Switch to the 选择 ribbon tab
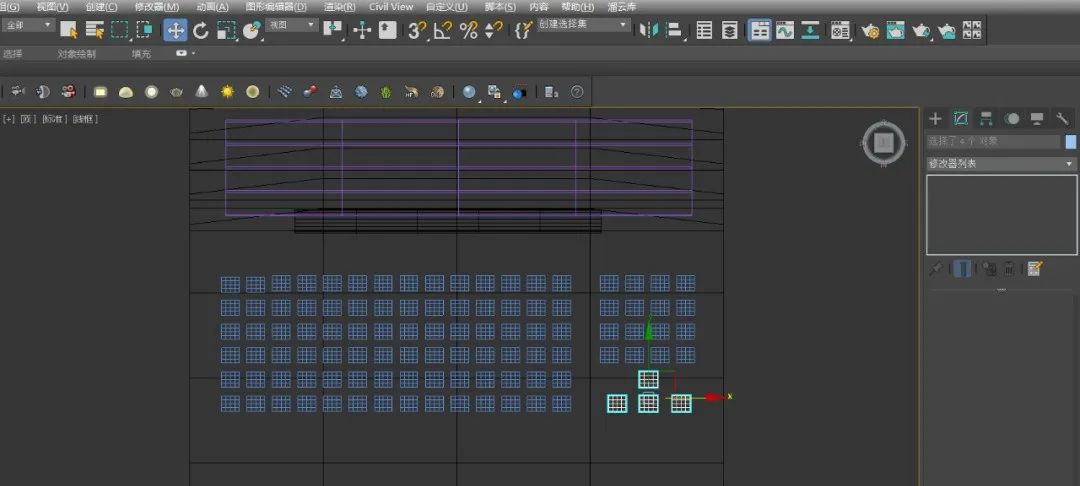 pyautogui.click(x=12, y=53)
